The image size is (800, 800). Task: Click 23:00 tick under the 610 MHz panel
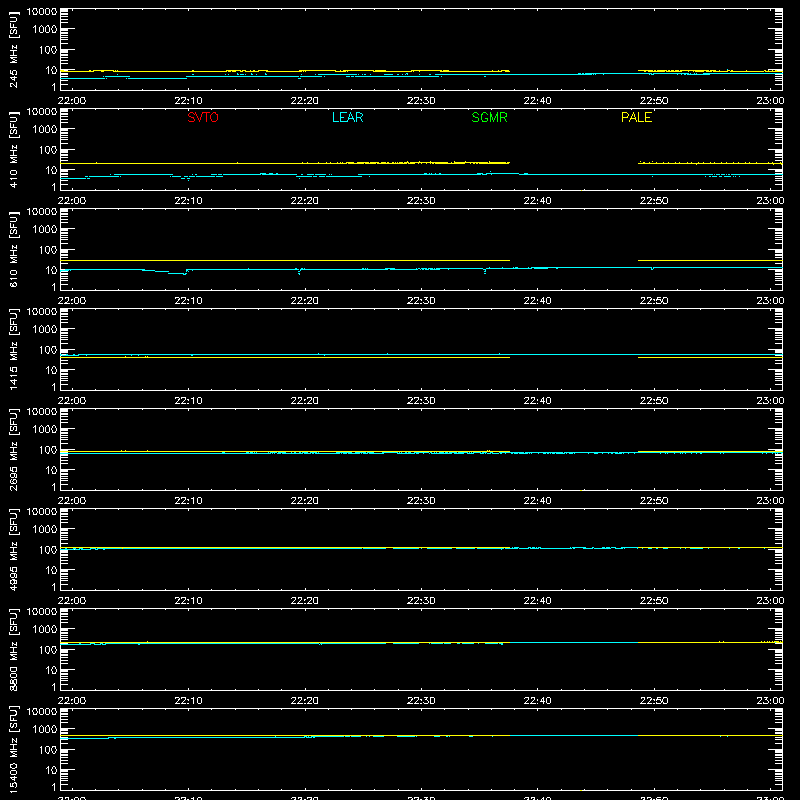pyautogui.click(x=770, y=301)
